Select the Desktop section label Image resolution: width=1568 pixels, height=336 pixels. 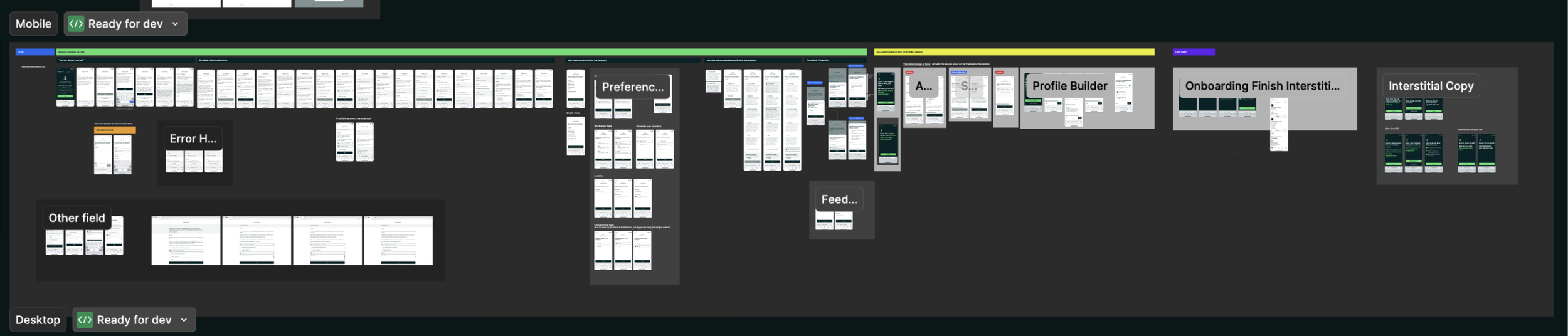tap(38, 320)
